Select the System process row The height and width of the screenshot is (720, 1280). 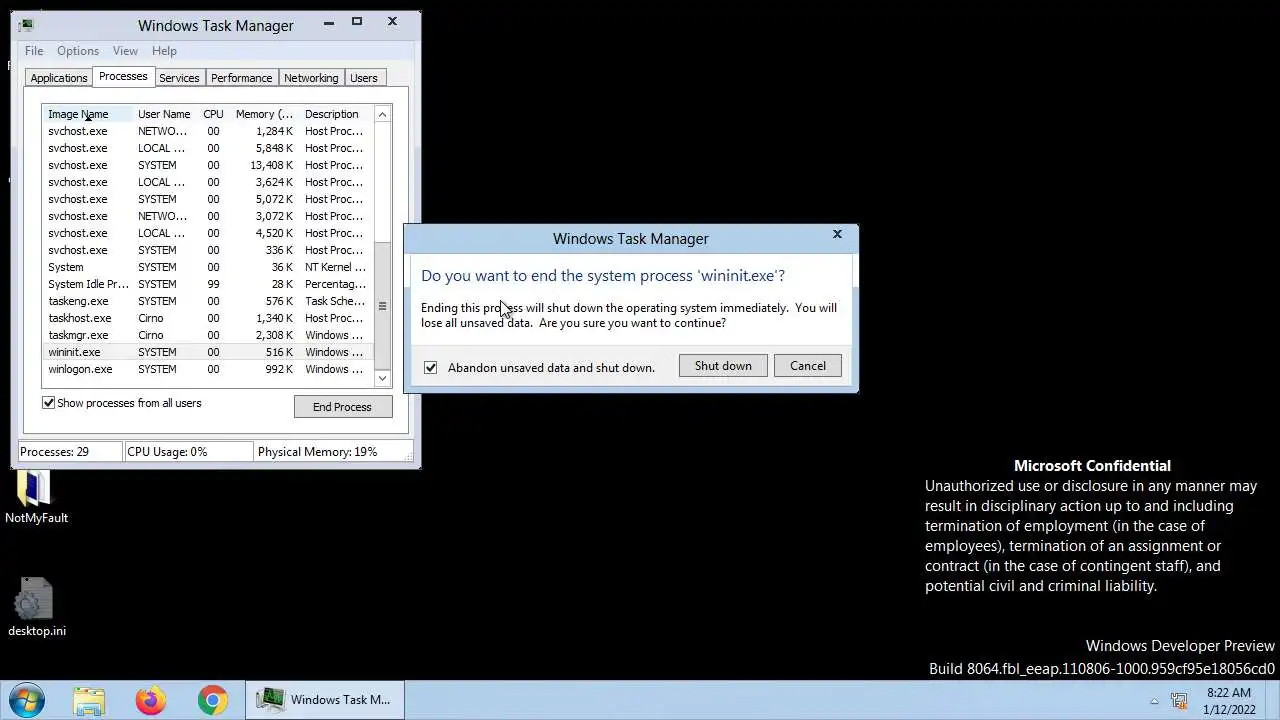tap(208, 267)
